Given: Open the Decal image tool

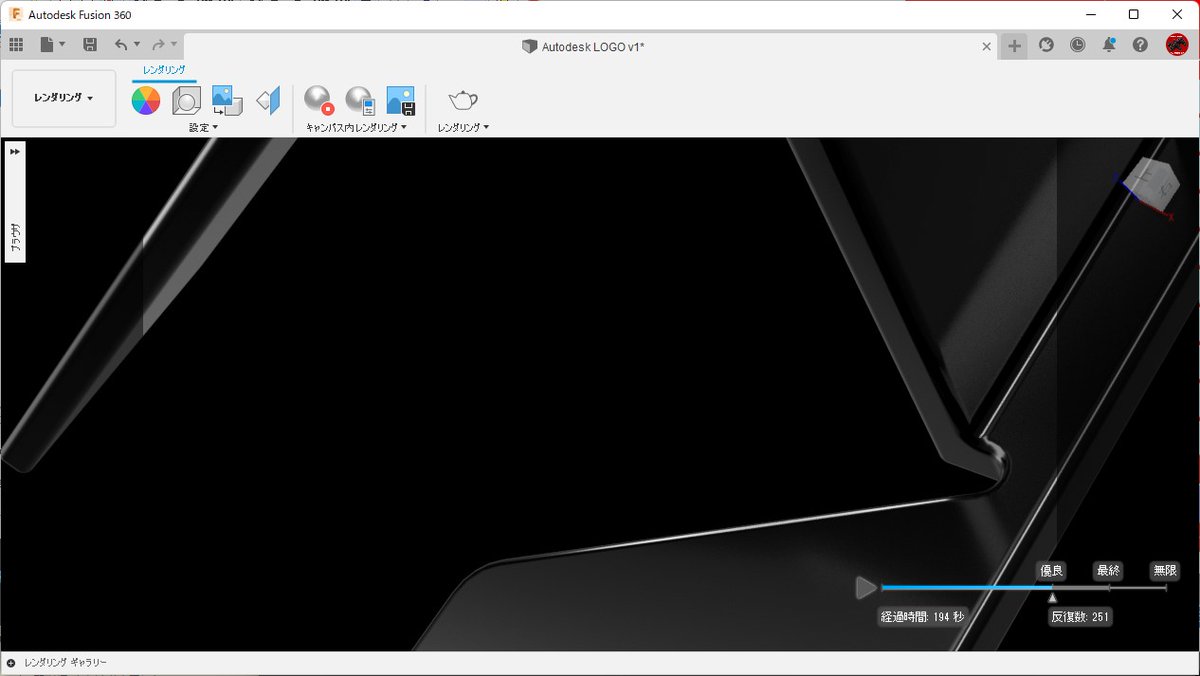Looking at the screenshot, I should (227, 100).
